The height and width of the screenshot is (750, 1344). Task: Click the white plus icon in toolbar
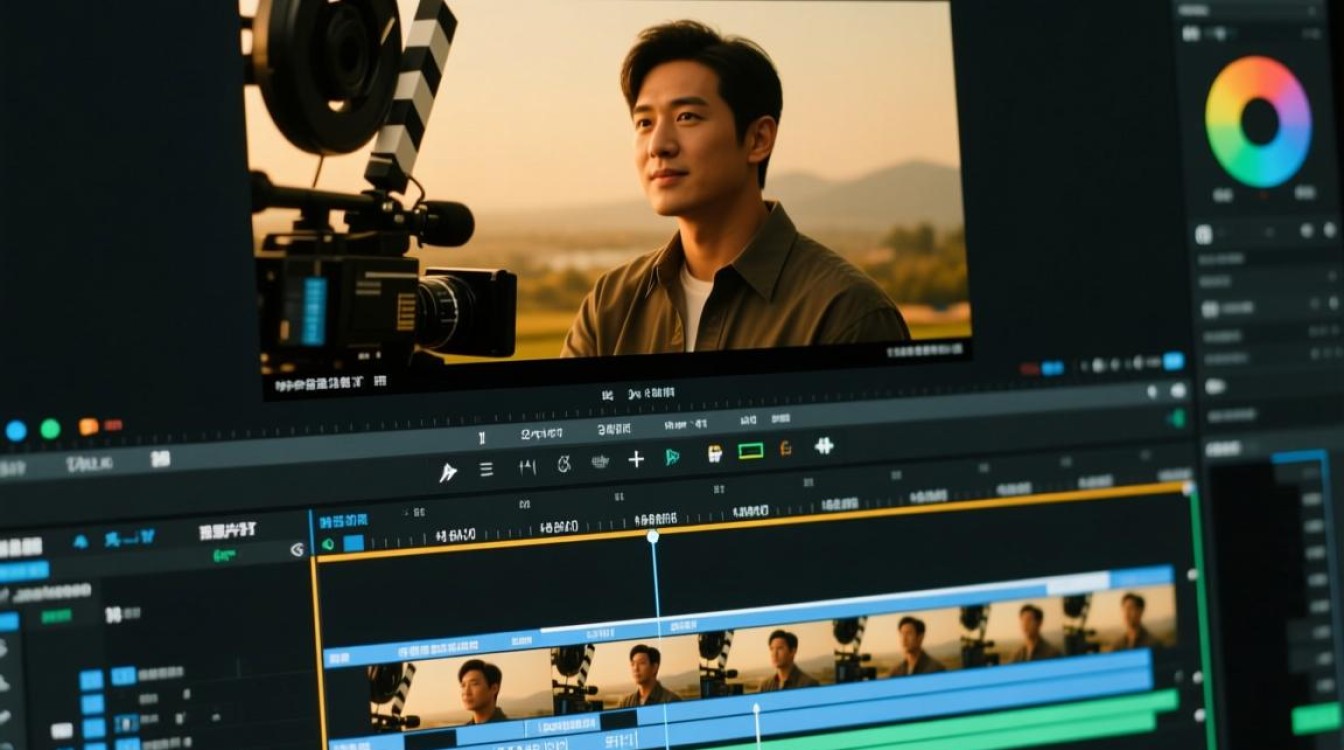[636, 459]
